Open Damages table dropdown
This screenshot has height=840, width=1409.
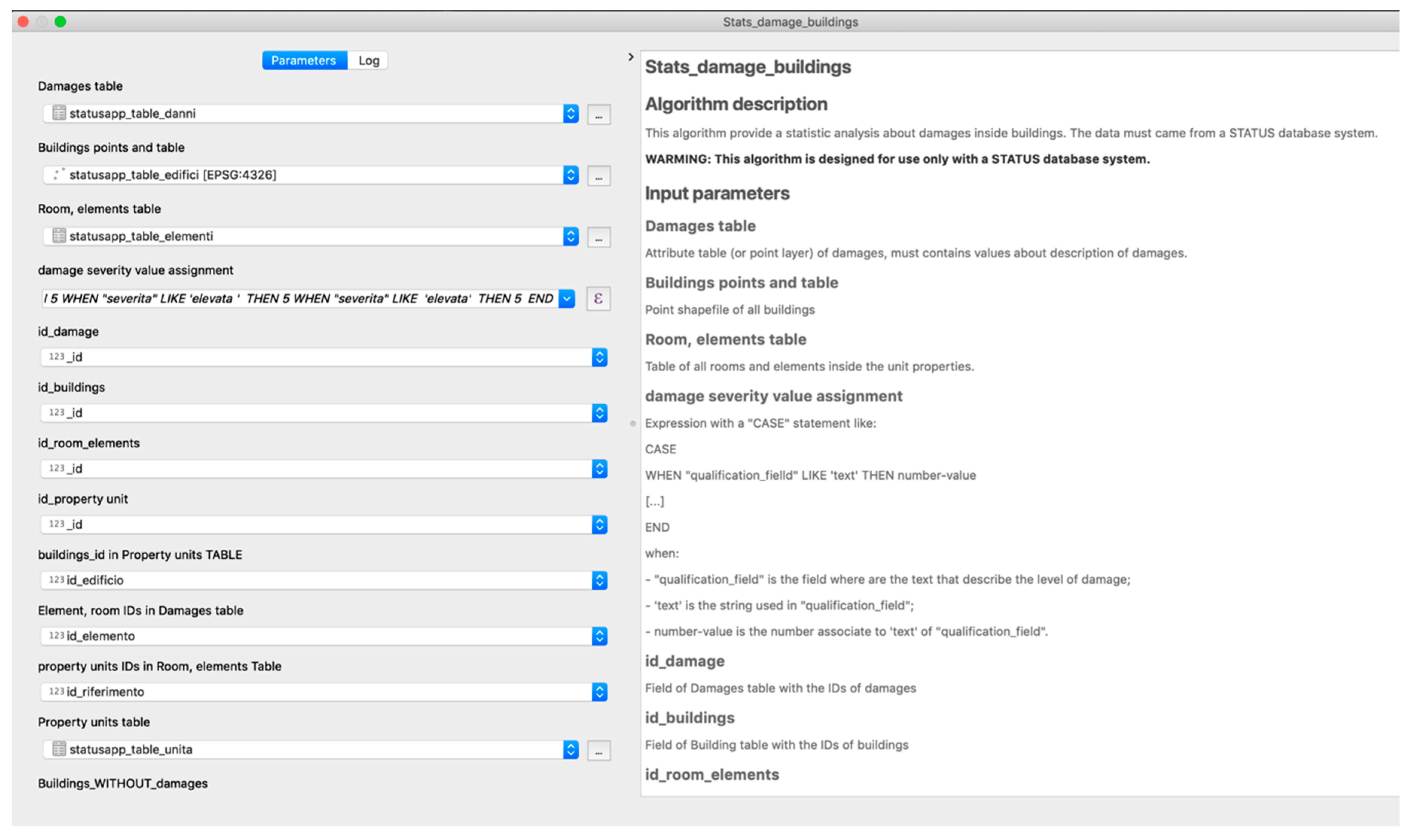(x=570, y=114)
